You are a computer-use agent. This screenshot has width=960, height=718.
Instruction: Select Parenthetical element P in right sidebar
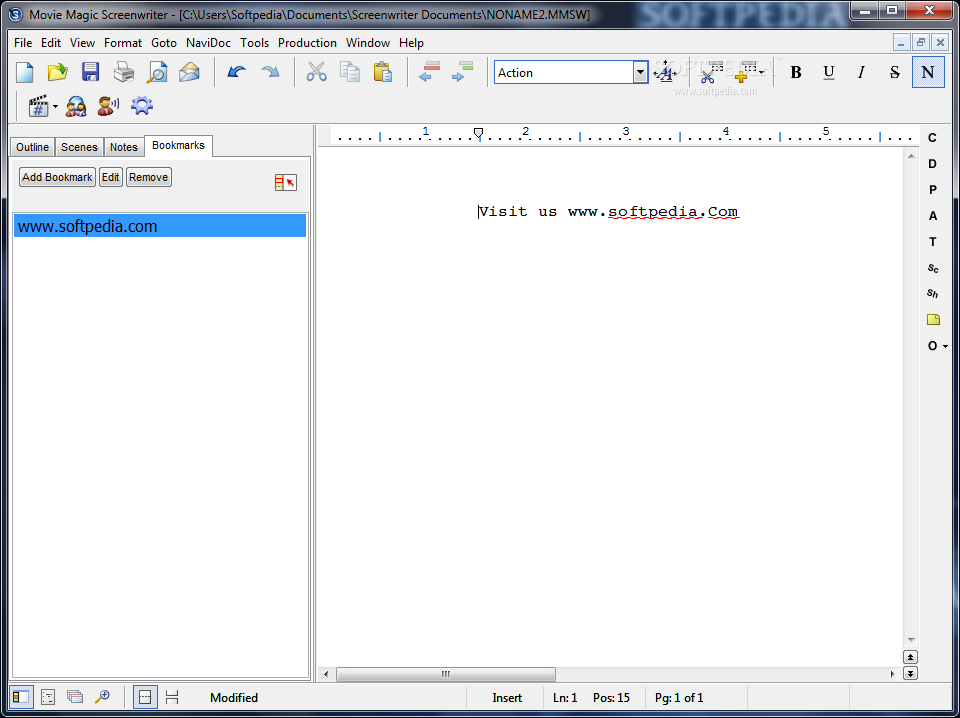tap(932, 190)
